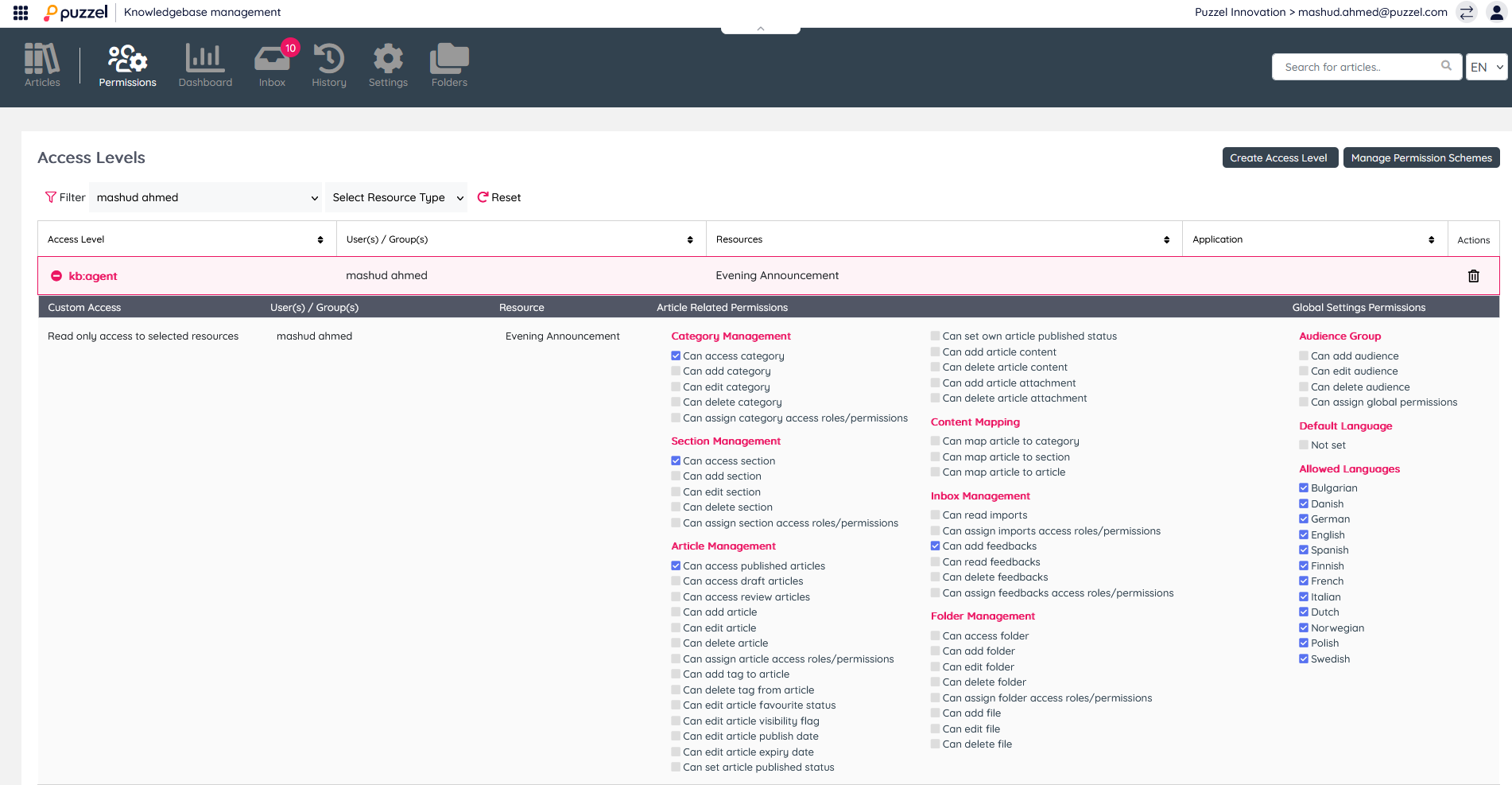Toggle the Can add category checkbox
1512x785 pixels.
coord(676,371)
